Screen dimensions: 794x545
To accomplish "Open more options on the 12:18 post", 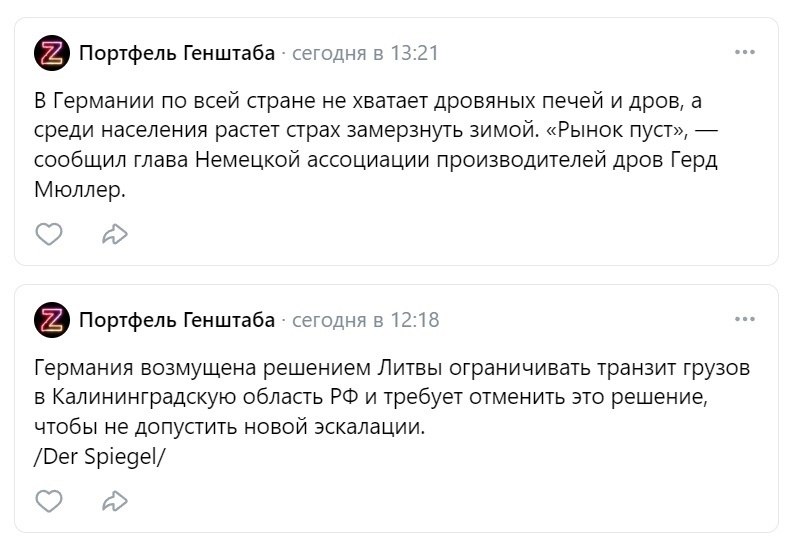I will pyautogui.click(x=745, y=319).
